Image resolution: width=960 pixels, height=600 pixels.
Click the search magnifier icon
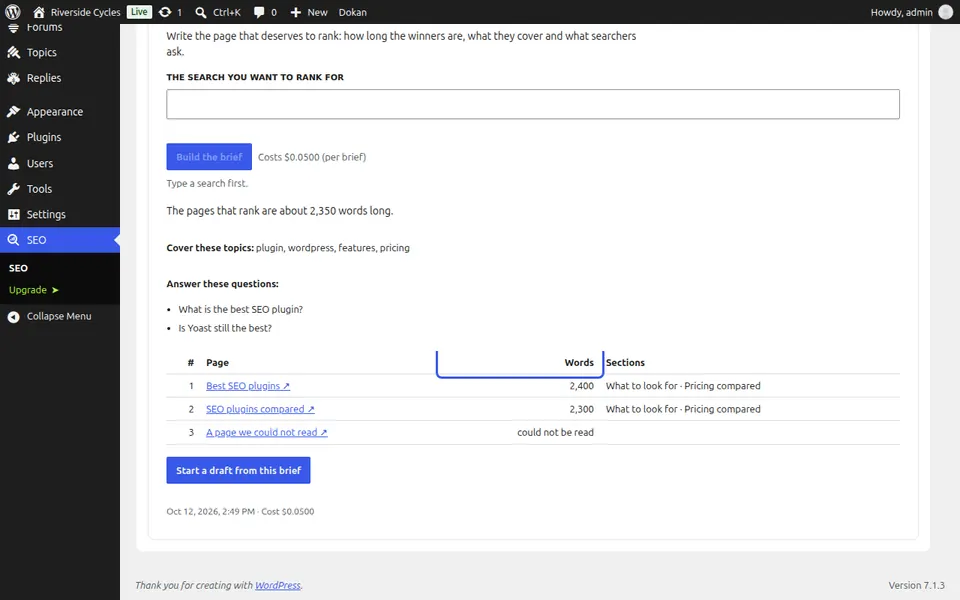(201, 12)
